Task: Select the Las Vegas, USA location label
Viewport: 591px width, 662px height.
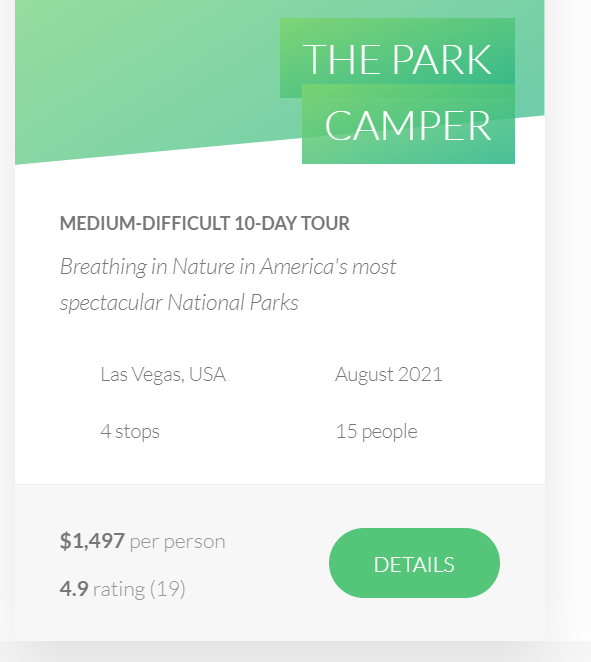Action: (x=163, y=374)
